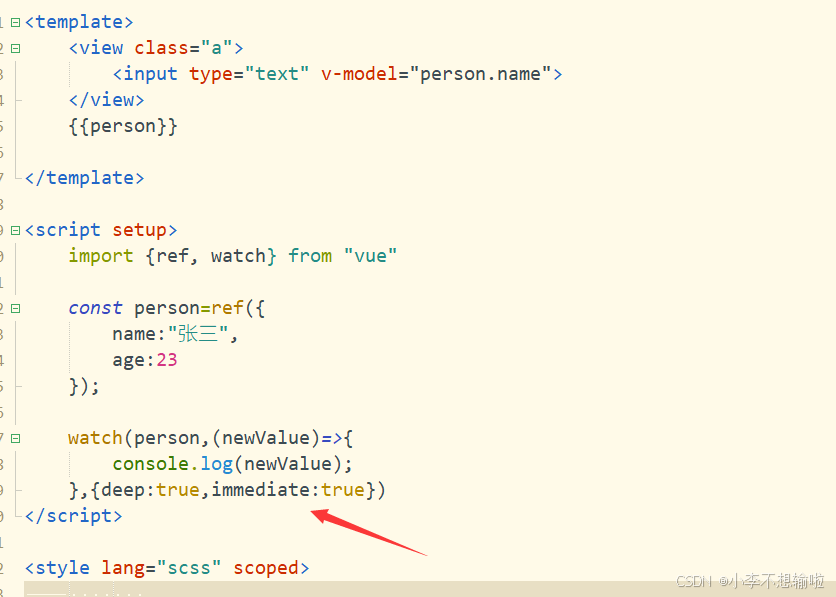
Task: Click the }); closing line
Action: [84, 386]
